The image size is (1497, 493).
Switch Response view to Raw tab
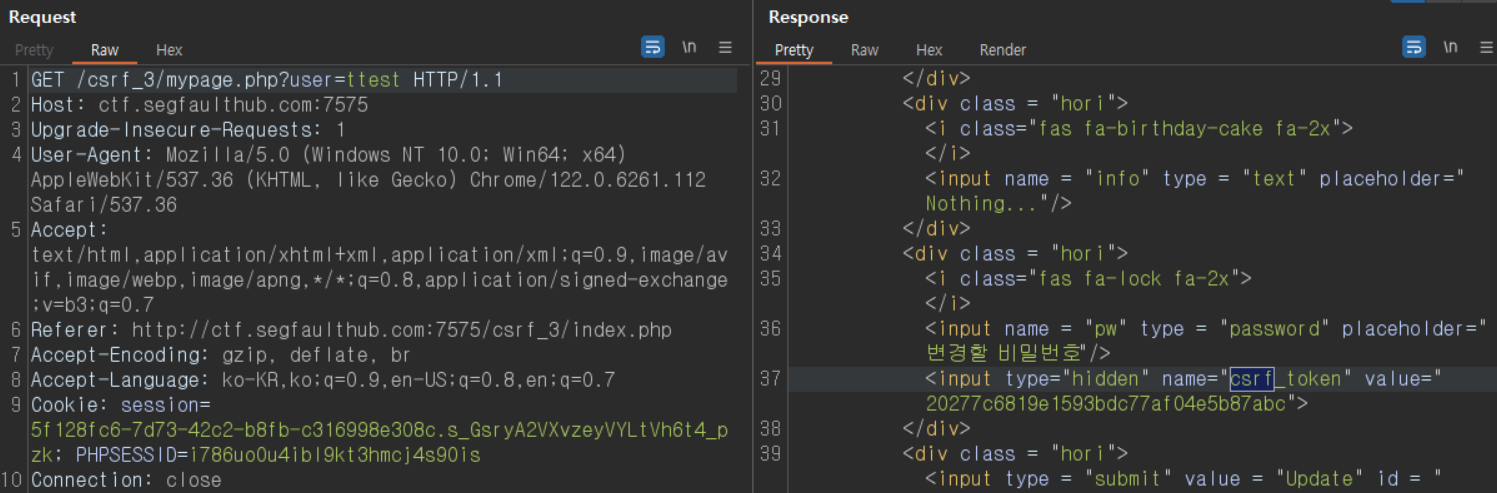coord(865,50)
